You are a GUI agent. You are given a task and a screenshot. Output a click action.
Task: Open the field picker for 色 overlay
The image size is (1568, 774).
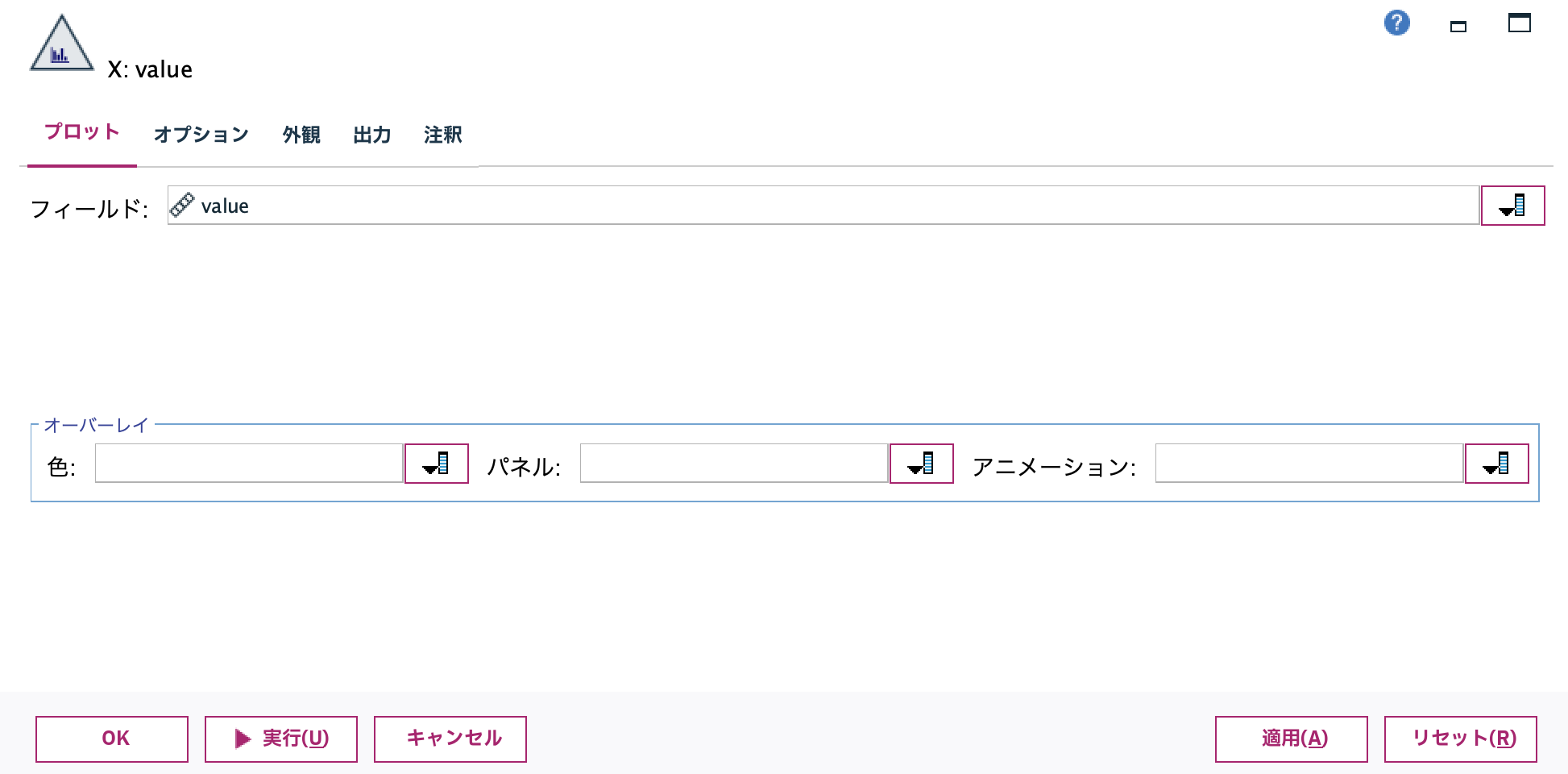(436, 464)
